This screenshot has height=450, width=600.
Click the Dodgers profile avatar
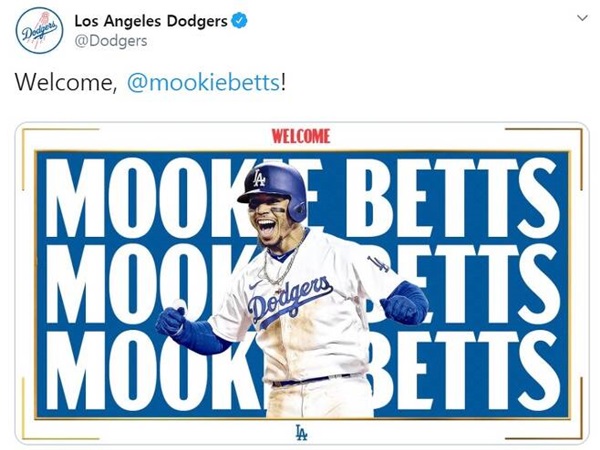37,32
